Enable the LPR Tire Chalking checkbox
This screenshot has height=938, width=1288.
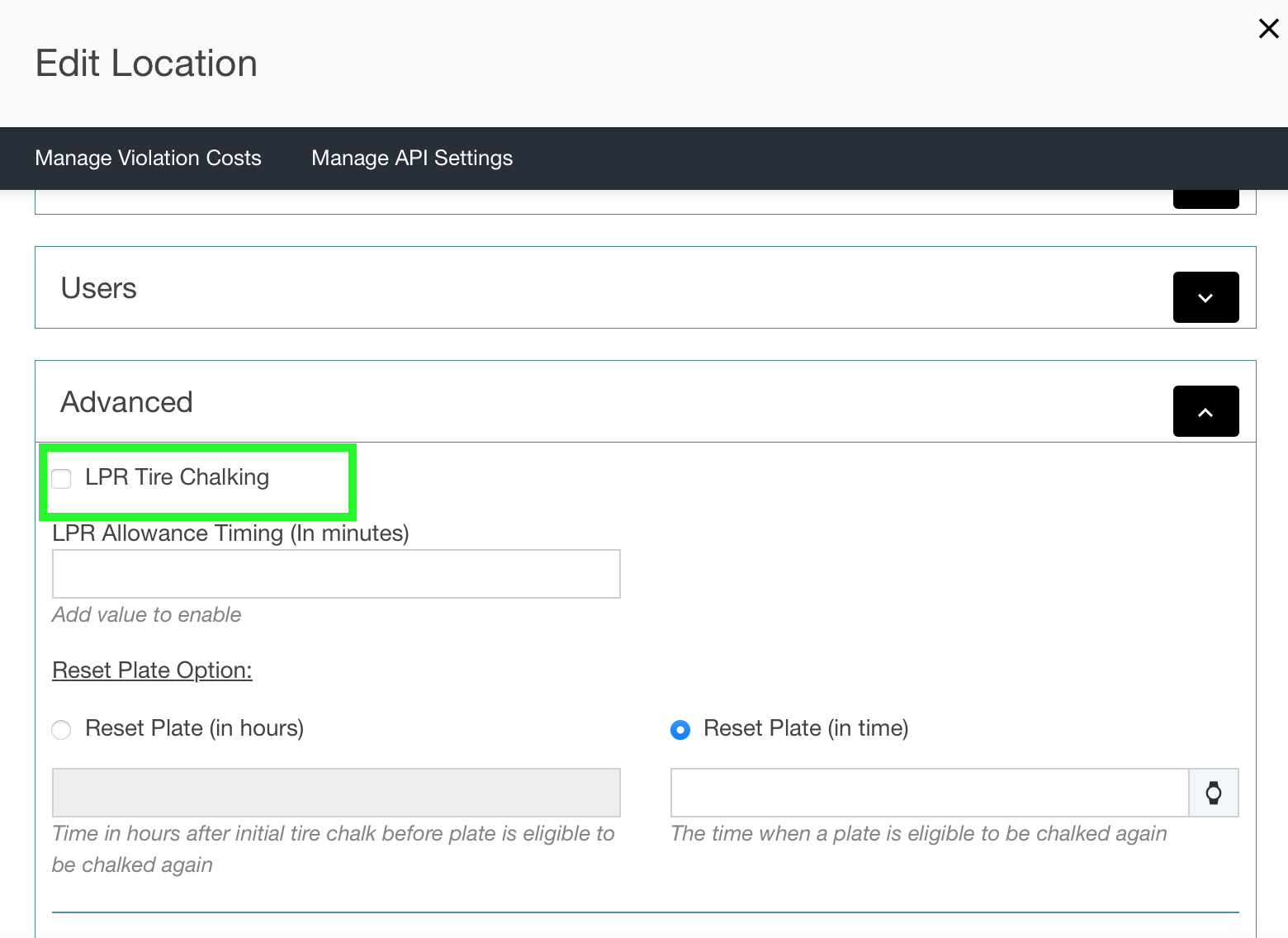click(61, 478)
